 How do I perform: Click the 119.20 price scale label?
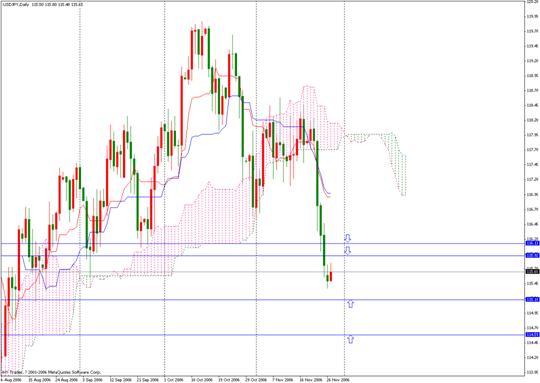(532, 61)
